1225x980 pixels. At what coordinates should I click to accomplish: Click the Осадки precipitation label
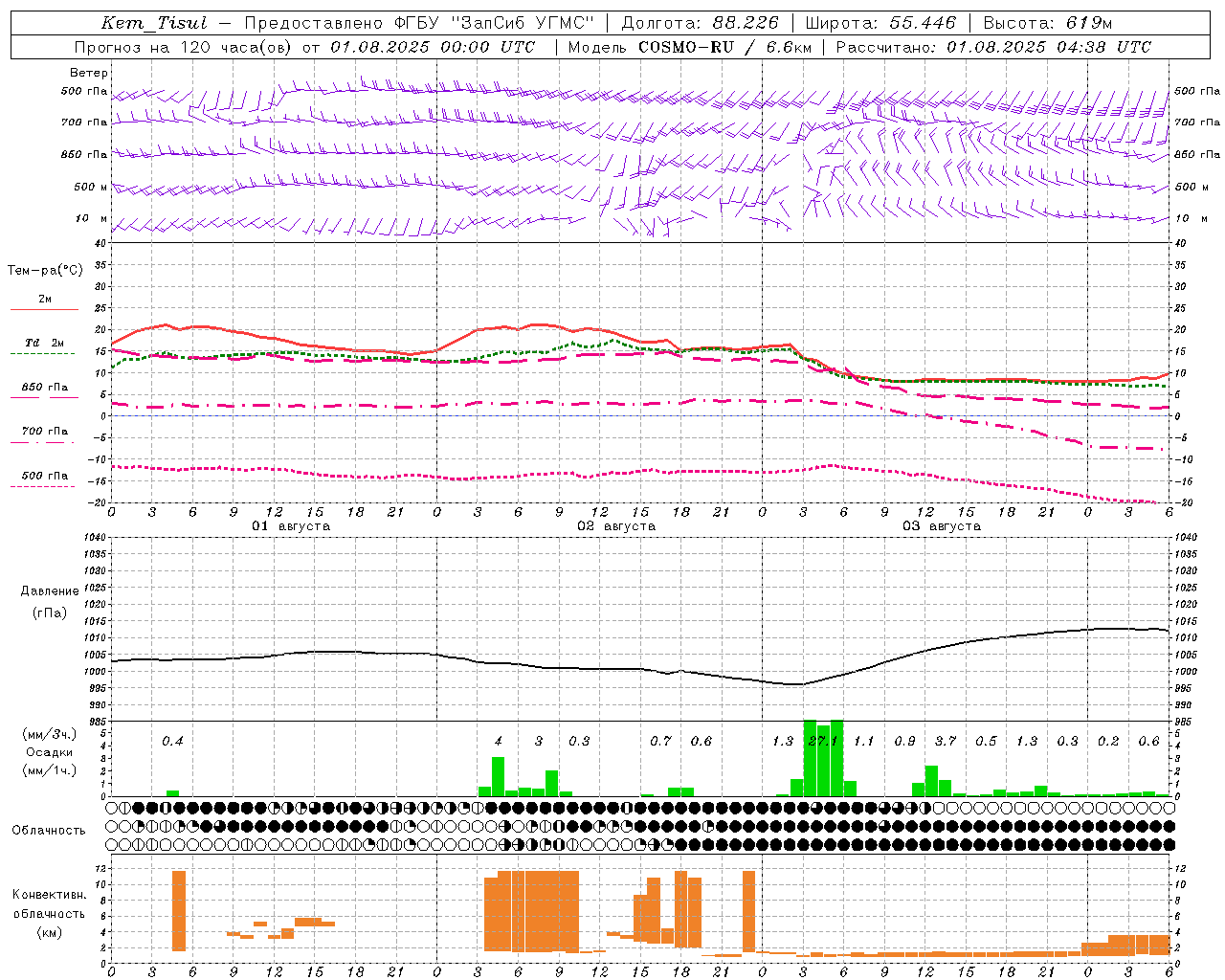(50, 752)
